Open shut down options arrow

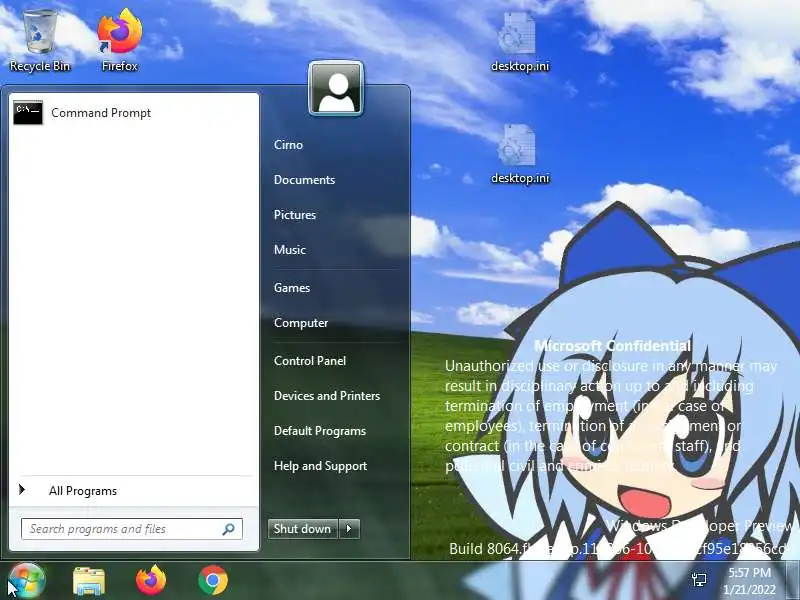(x=349, y=529)
